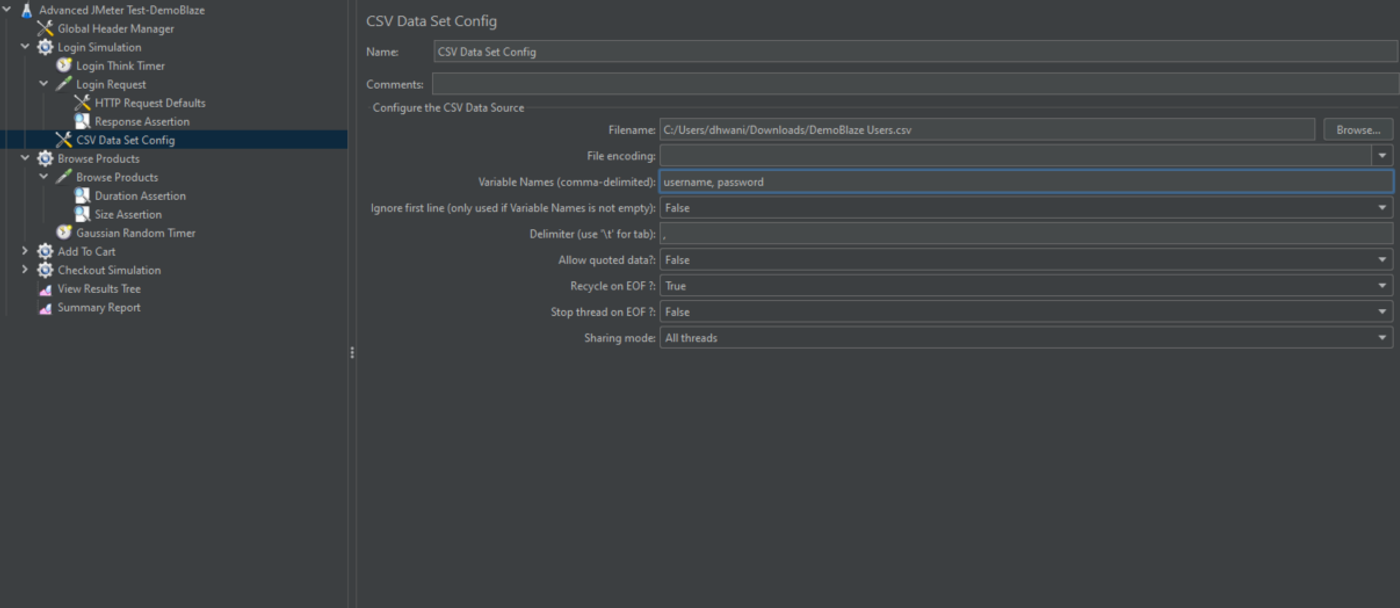Expand the Checkout Simulation thread group
This screenshot has height=608, width=1400.
(x=25, y=270)
